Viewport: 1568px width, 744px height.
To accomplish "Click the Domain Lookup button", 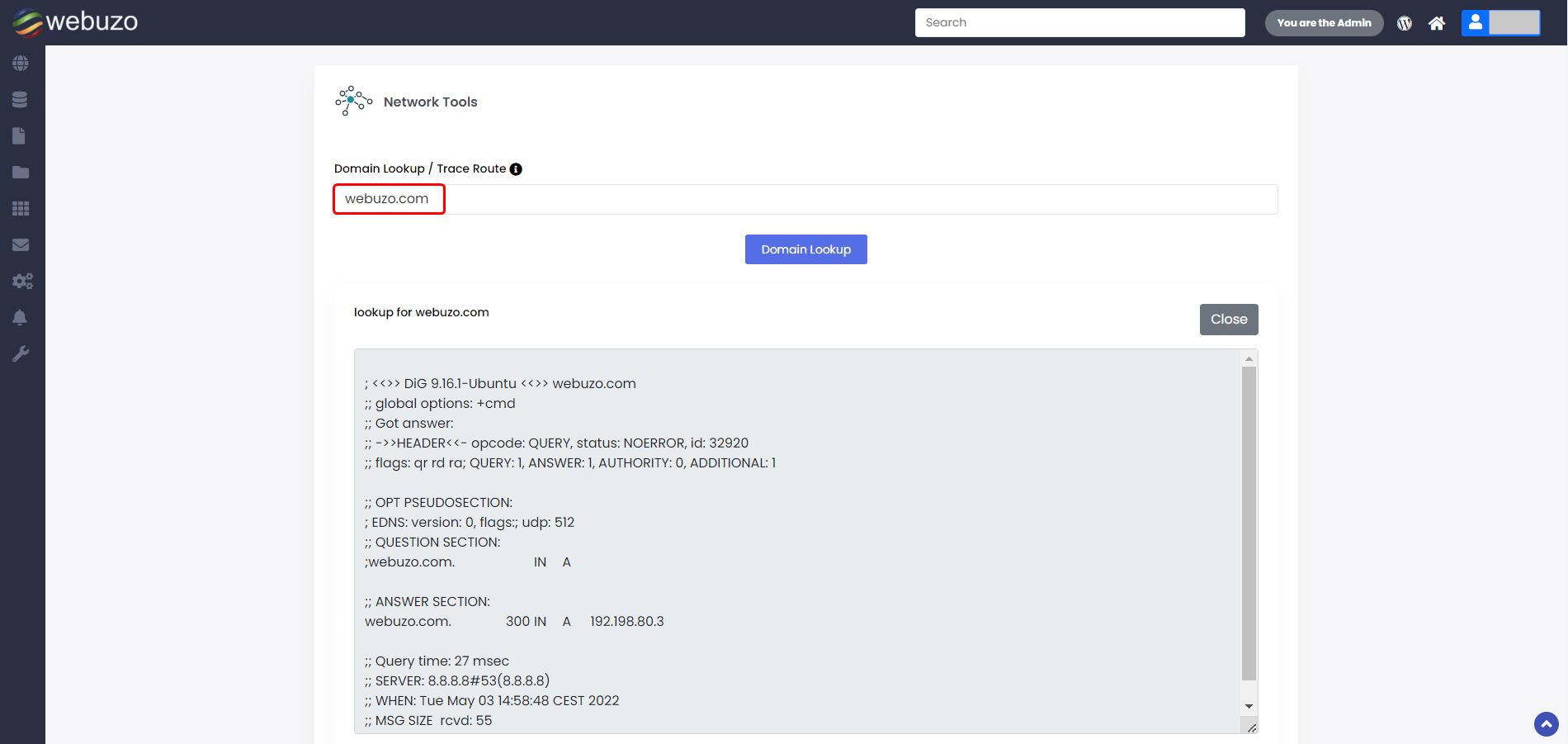I will [805, 249].
